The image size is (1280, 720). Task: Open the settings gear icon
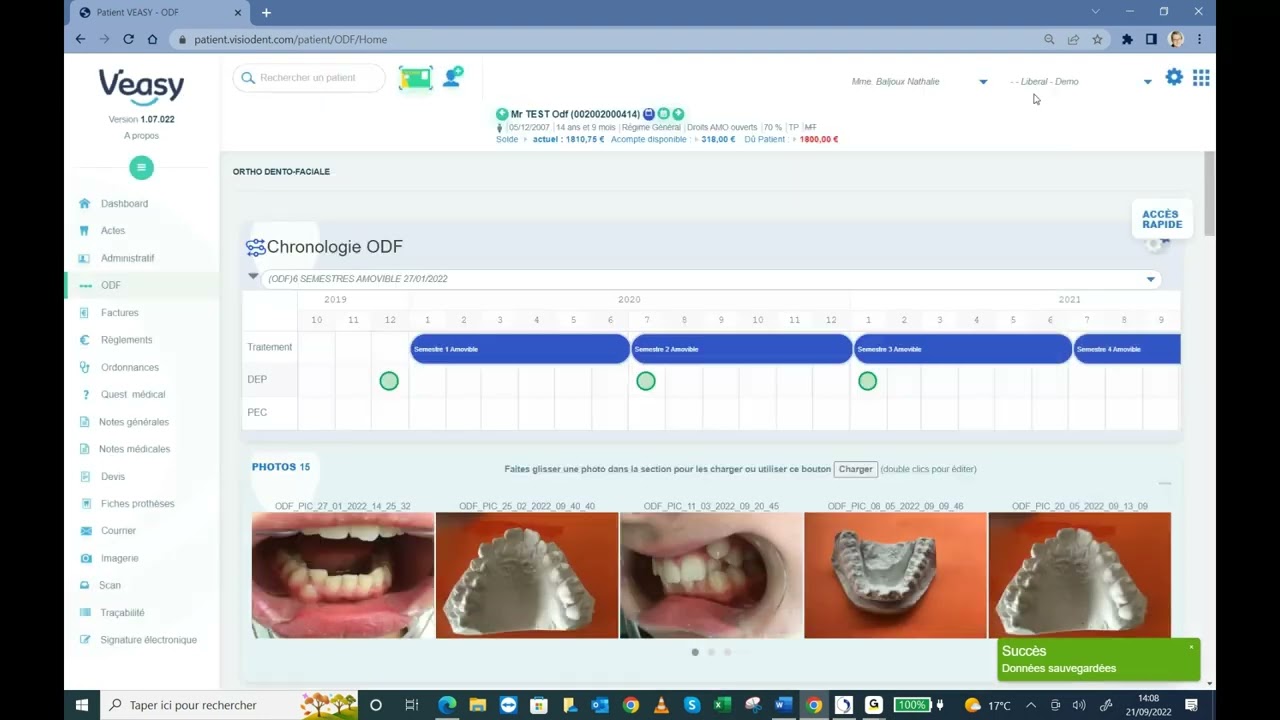pyautogui.click(x=1174, y=77)
